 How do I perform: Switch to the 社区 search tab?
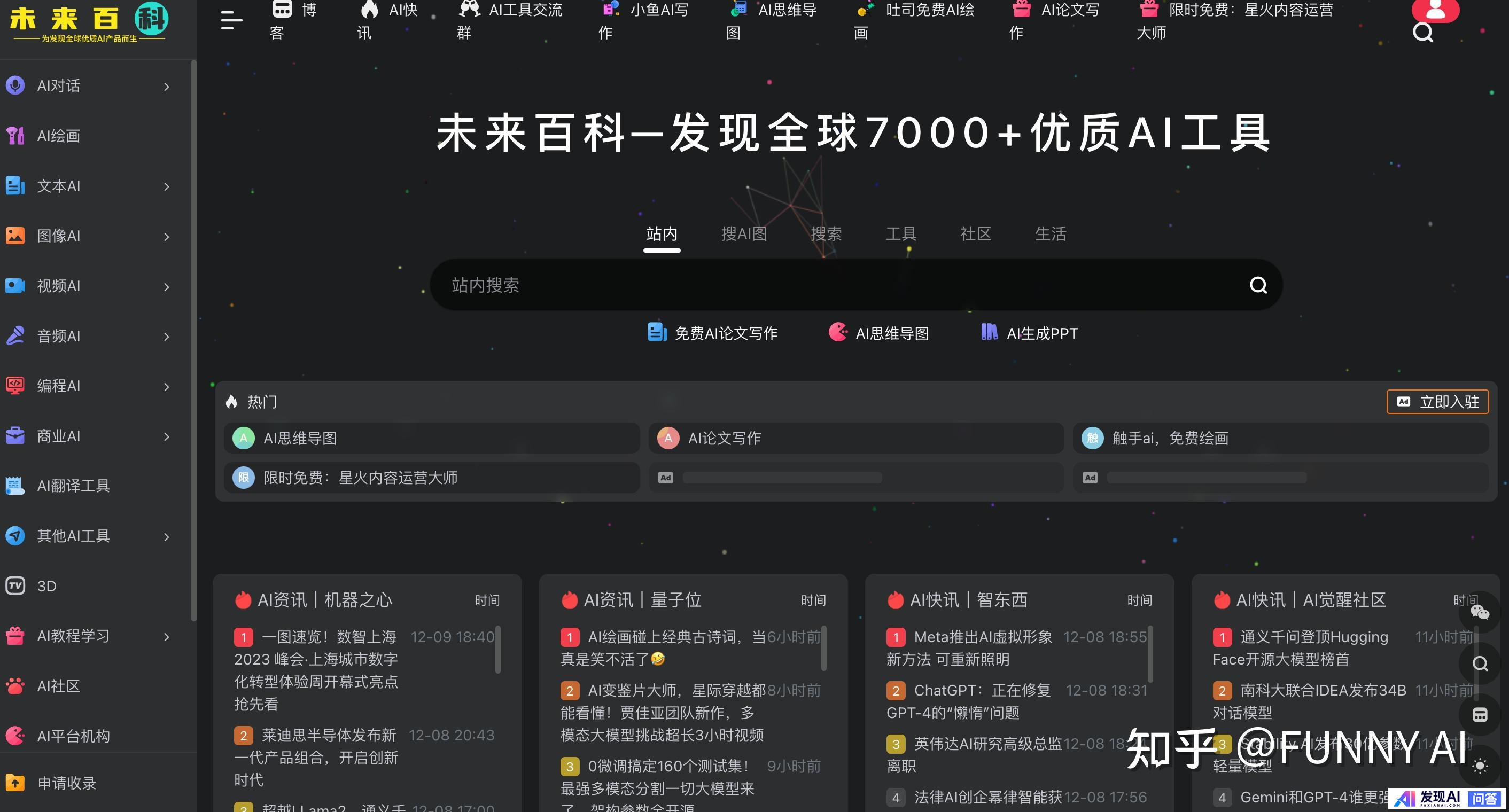976,233
